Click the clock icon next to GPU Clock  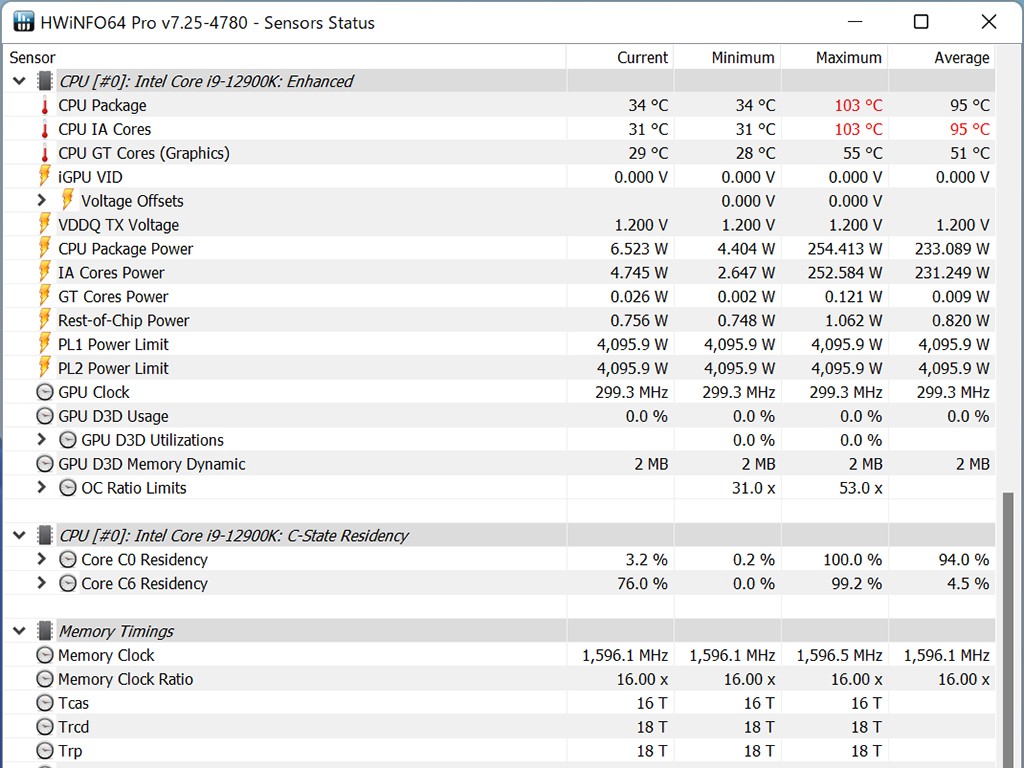[x=44, y=392]
